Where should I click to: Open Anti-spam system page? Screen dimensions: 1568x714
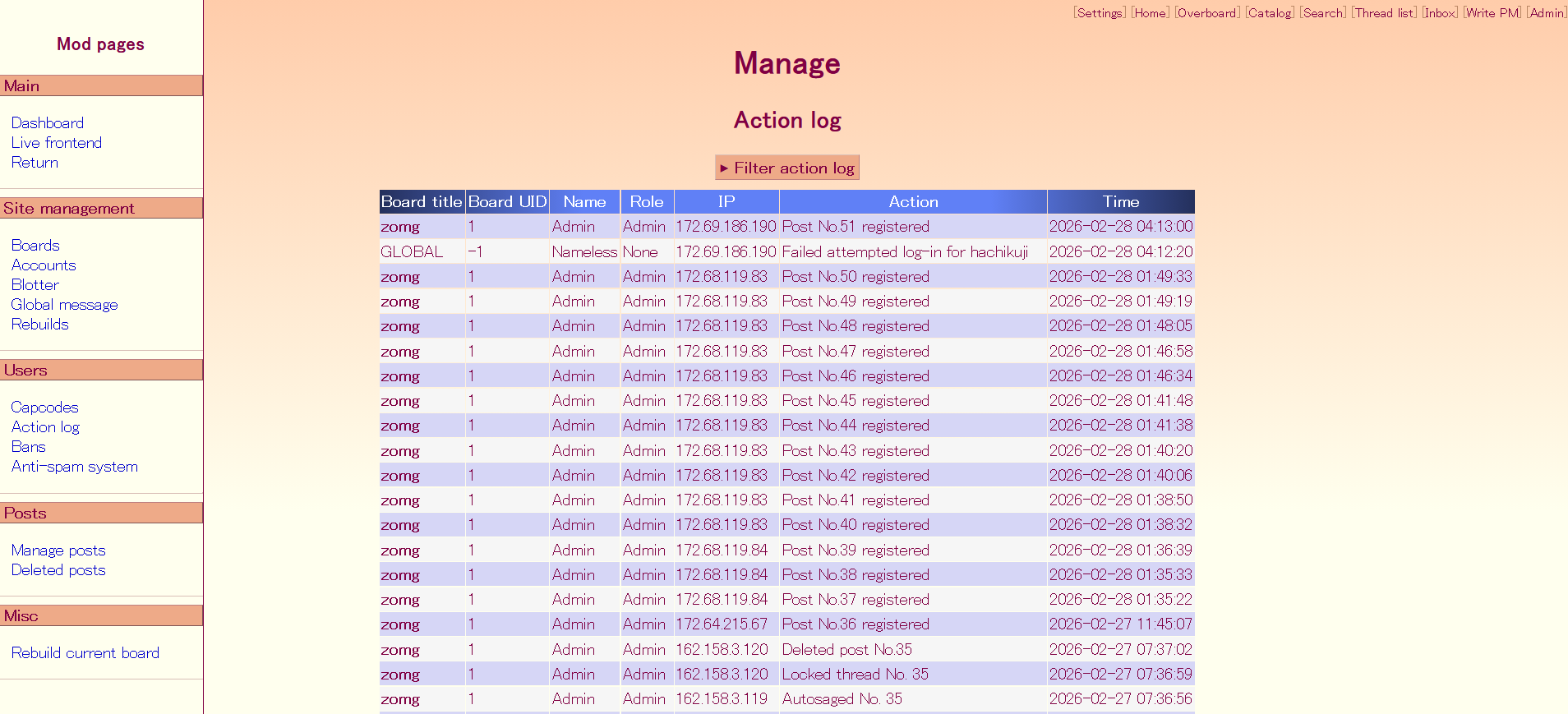point(75,467)
